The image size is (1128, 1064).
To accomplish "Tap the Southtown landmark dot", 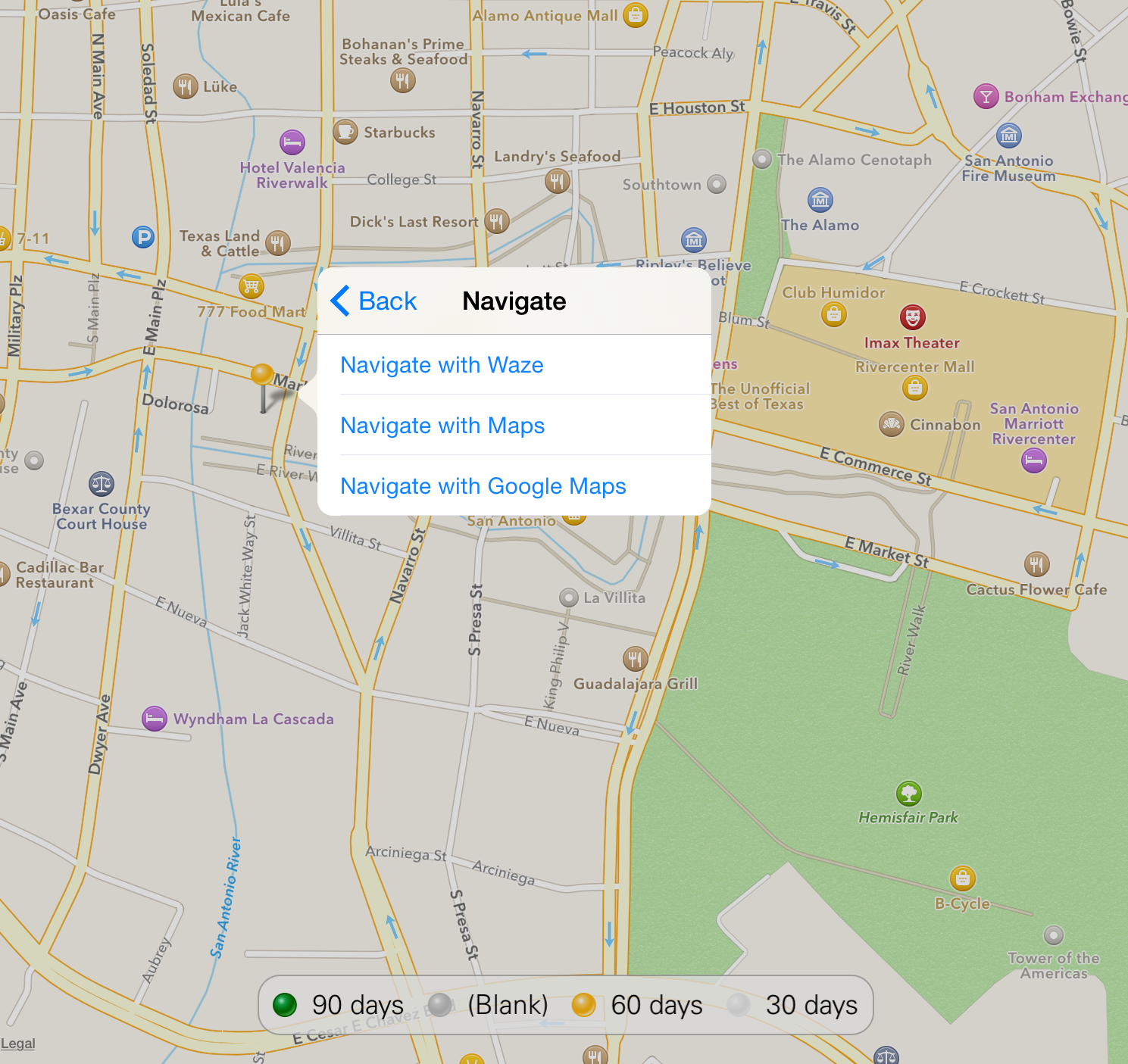I will tap(717, 184).
